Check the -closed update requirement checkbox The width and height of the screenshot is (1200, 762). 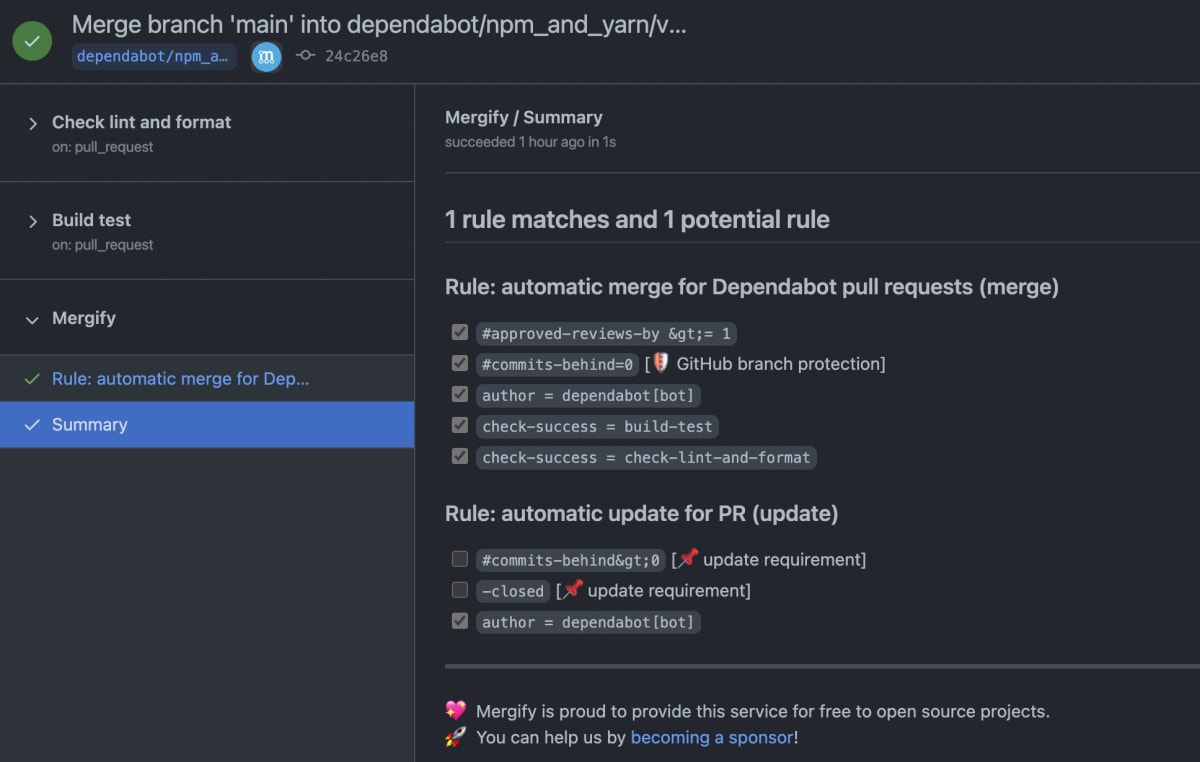tap(460, 590)
